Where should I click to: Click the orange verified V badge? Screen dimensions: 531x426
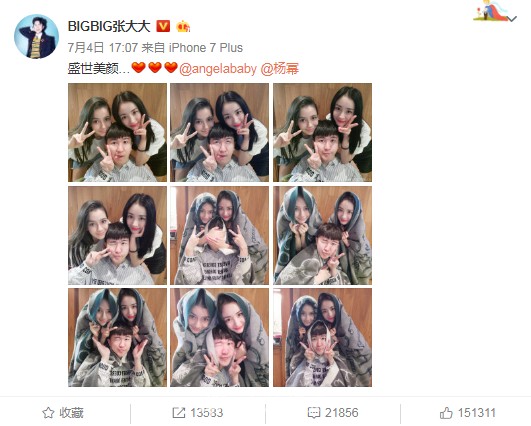tap(163, 26)
